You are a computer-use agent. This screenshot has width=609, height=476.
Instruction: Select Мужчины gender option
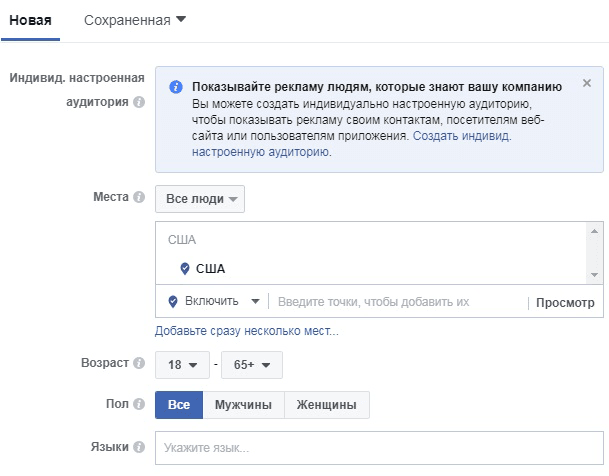(244, 405)
